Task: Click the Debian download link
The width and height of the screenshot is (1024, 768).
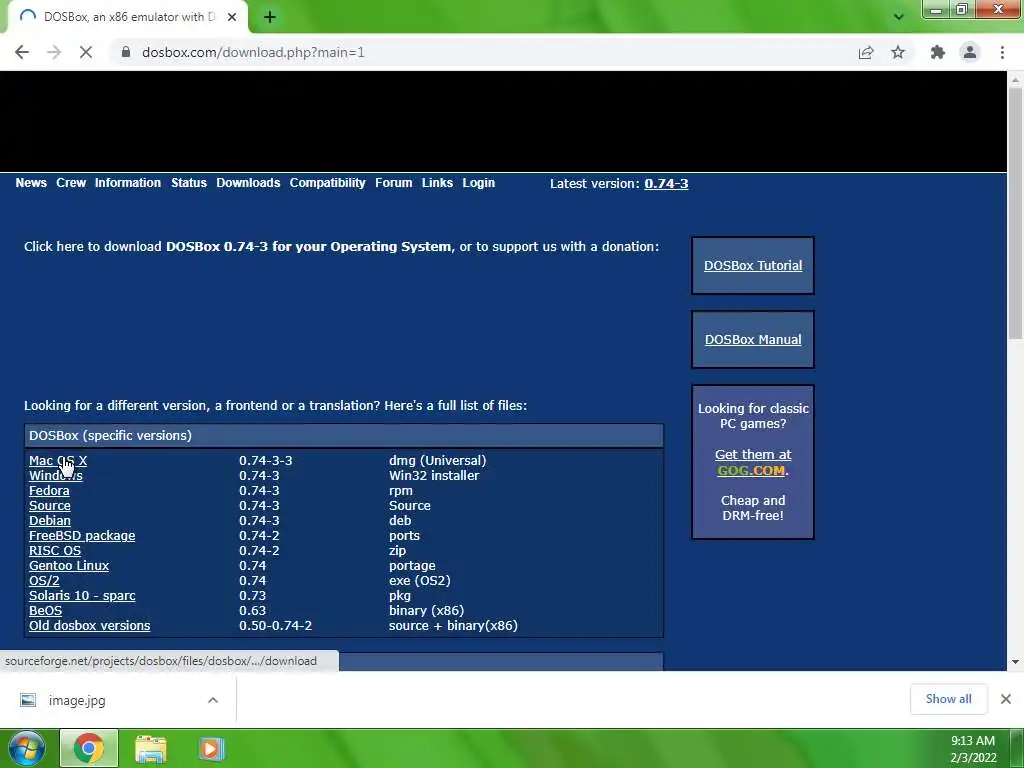Action: pyautogui.click(x=50, y=520)
